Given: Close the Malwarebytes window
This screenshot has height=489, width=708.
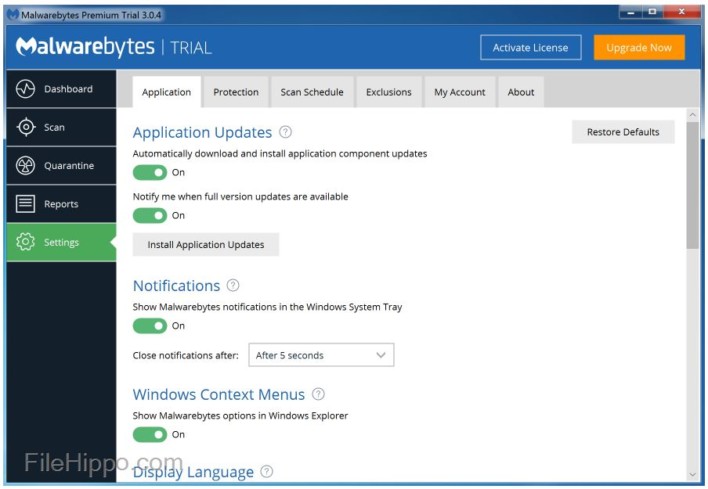Looking at the screenshot, I should coord(681,12).
